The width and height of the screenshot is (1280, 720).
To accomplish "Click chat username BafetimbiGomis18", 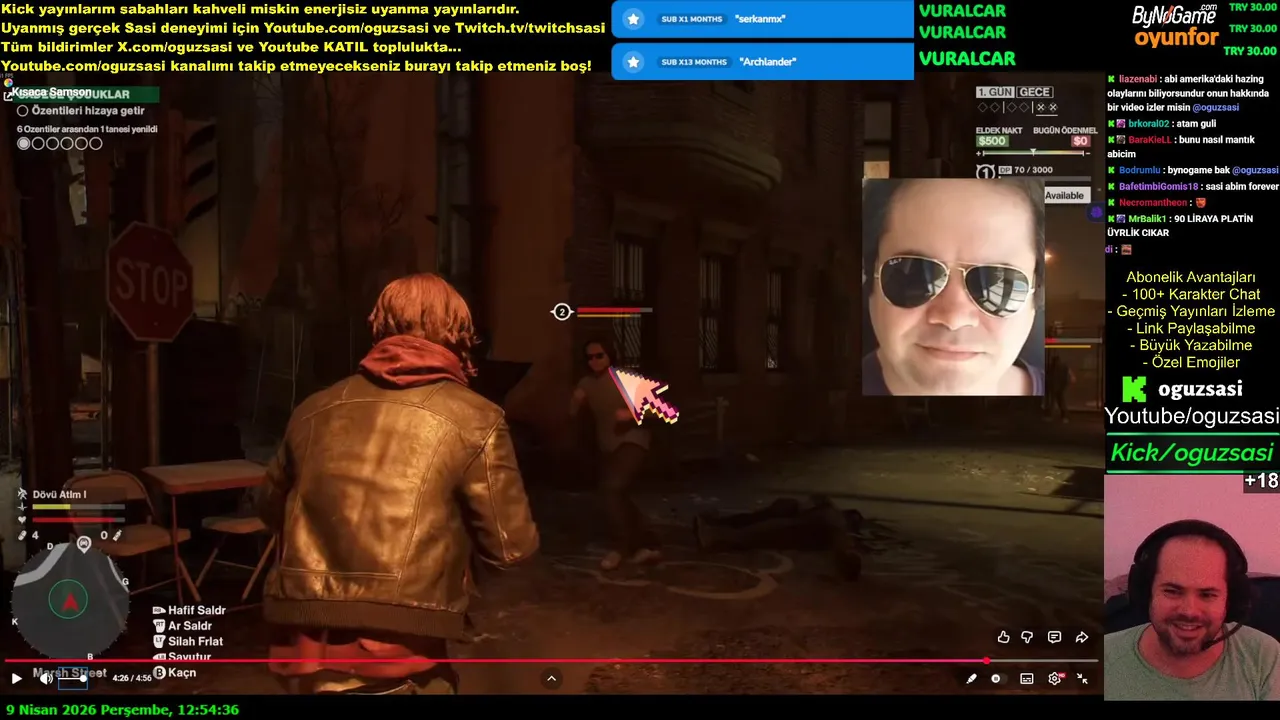I will [x=1158, y=187].
